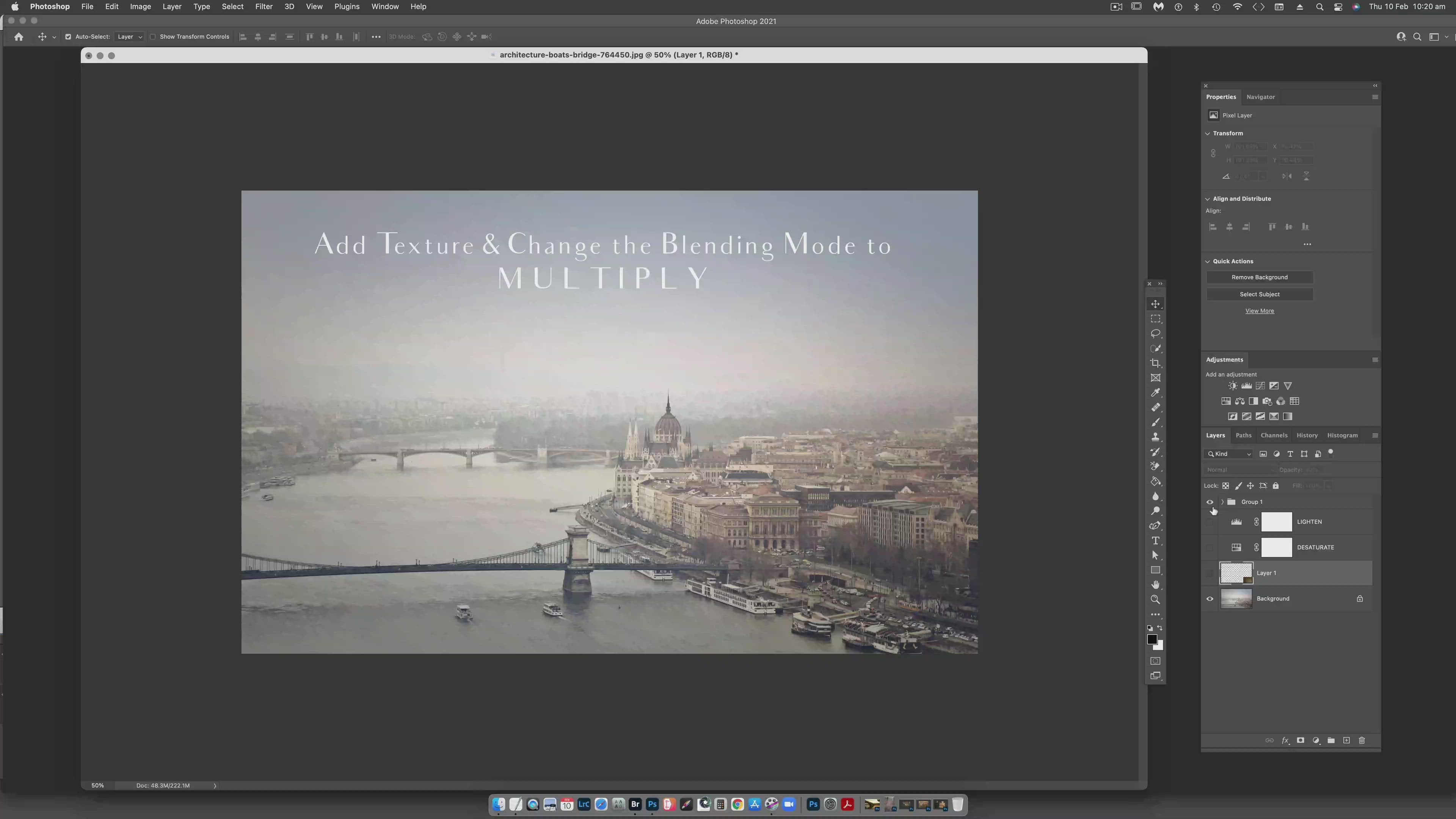Select the Hand tool
1456x819 pixels.
1155,584
